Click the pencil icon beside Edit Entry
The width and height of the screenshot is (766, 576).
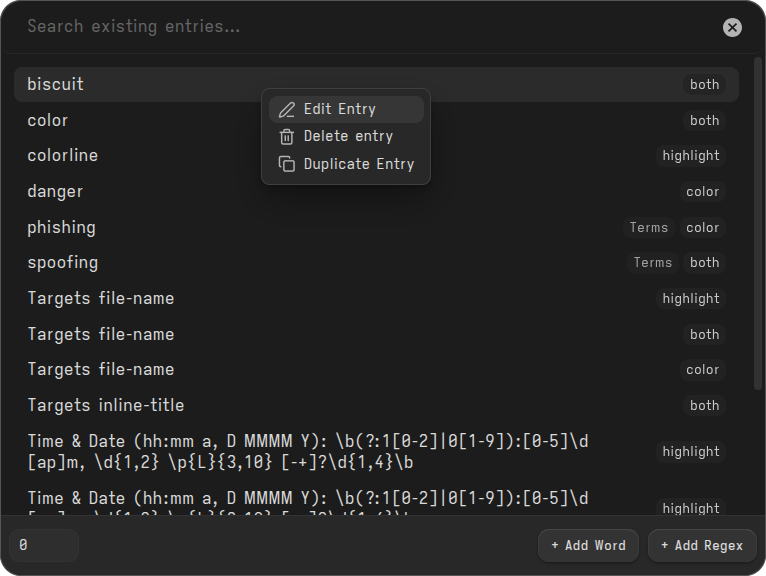pos(287,109)
